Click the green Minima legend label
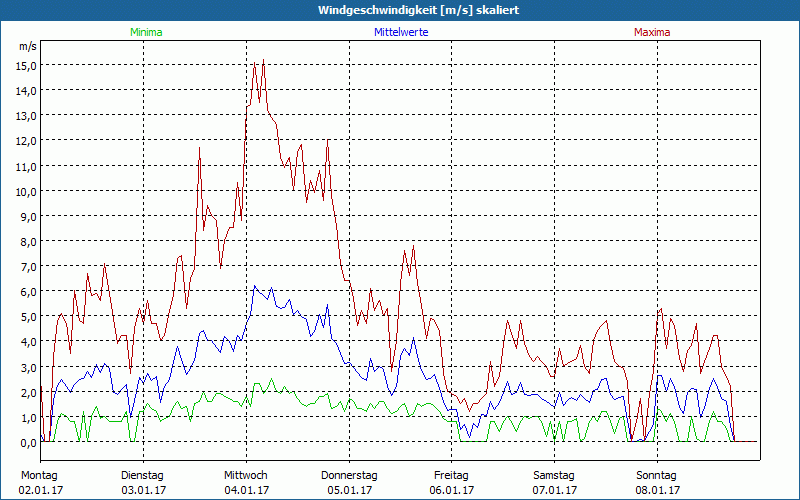This screenshot has height=500, width=800. (x=146, y=32)
